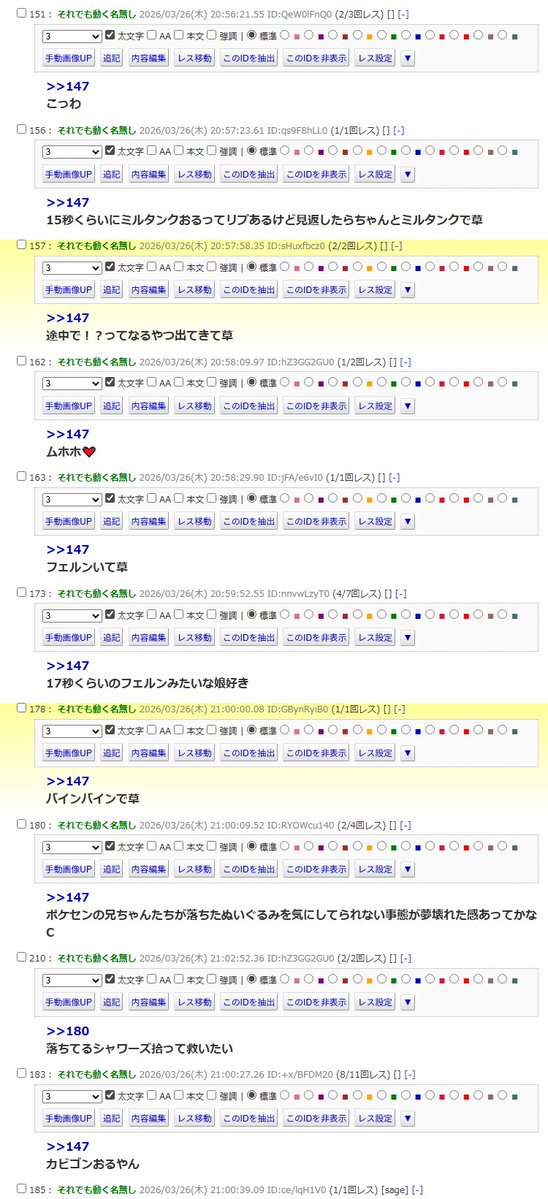Image resolution: width=548 pixels, height=1199 pixels.
Task: Click 追記 button on post 210
Action: click(x=112, y=1002)
